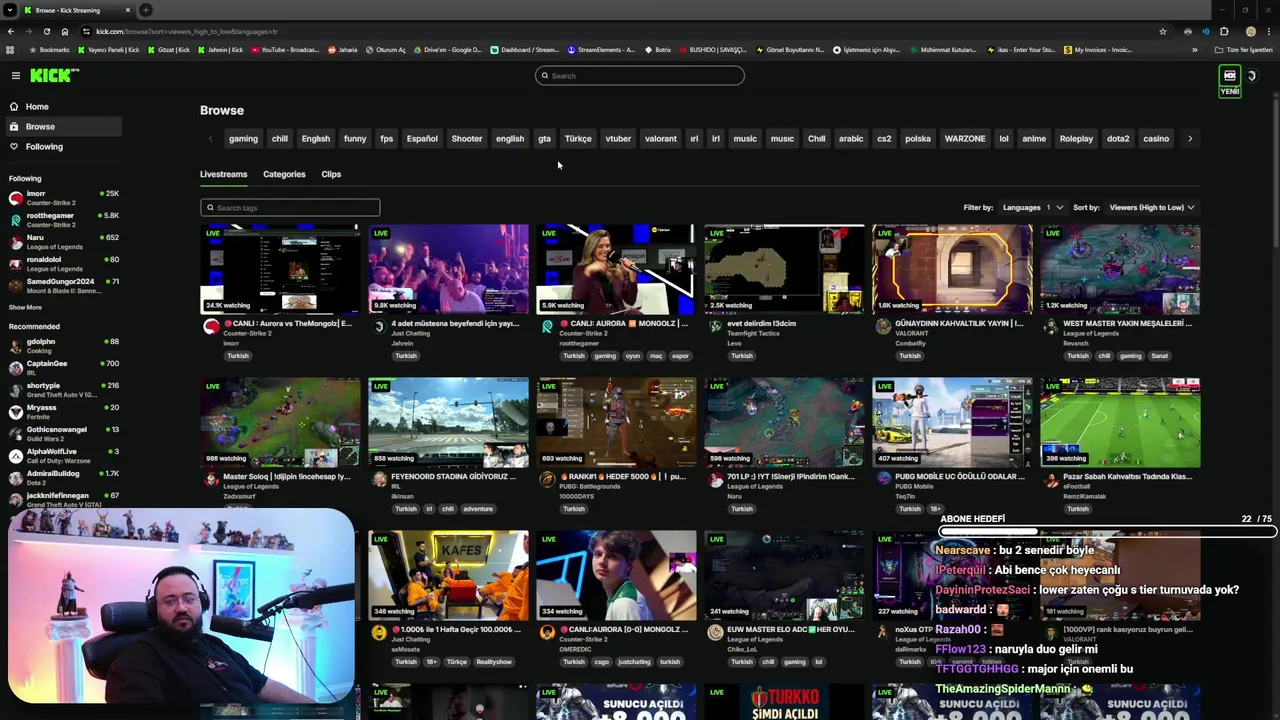The width and height of the screenshot is (1280, 720).
Task: Click the 'EUW MASTER ELO ADC' stream title
Action: point(791,630)
